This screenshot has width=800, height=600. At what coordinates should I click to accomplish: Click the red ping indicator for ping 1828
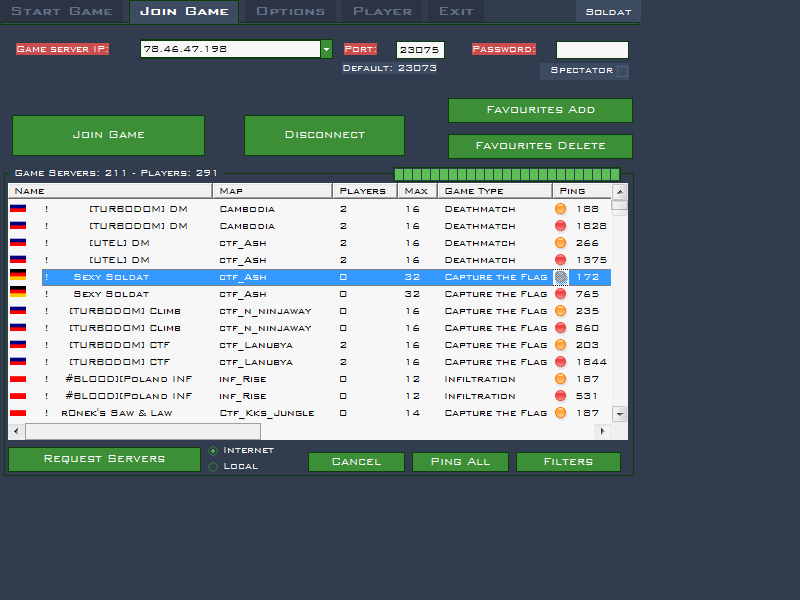(x=560, y=226)
